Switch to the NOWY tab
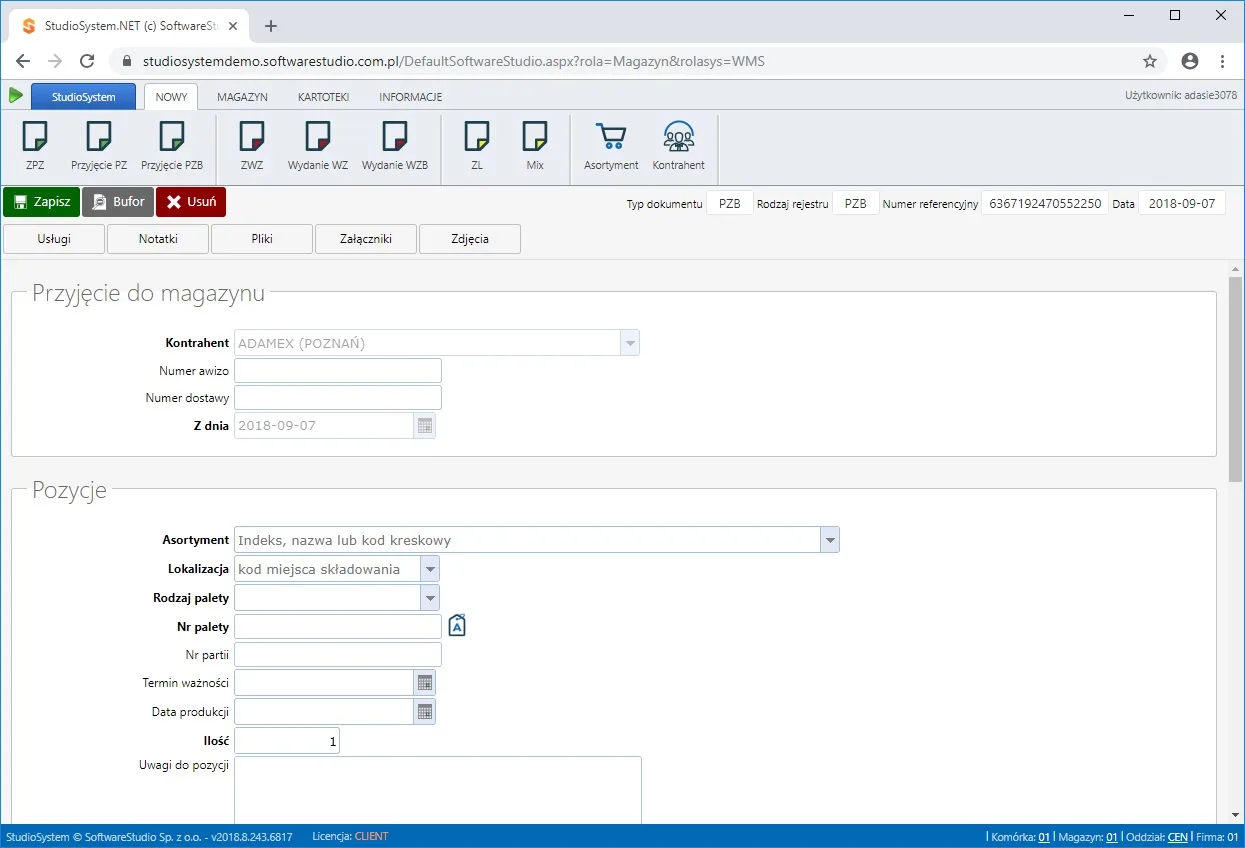The width and height of the screenshot is (1245, 848). click(171, 97)
